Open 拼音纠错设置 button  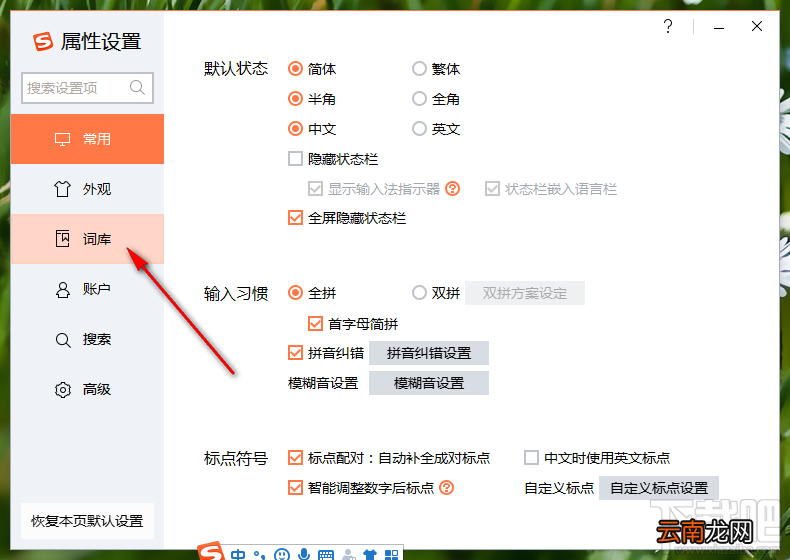tap(429, 353)
